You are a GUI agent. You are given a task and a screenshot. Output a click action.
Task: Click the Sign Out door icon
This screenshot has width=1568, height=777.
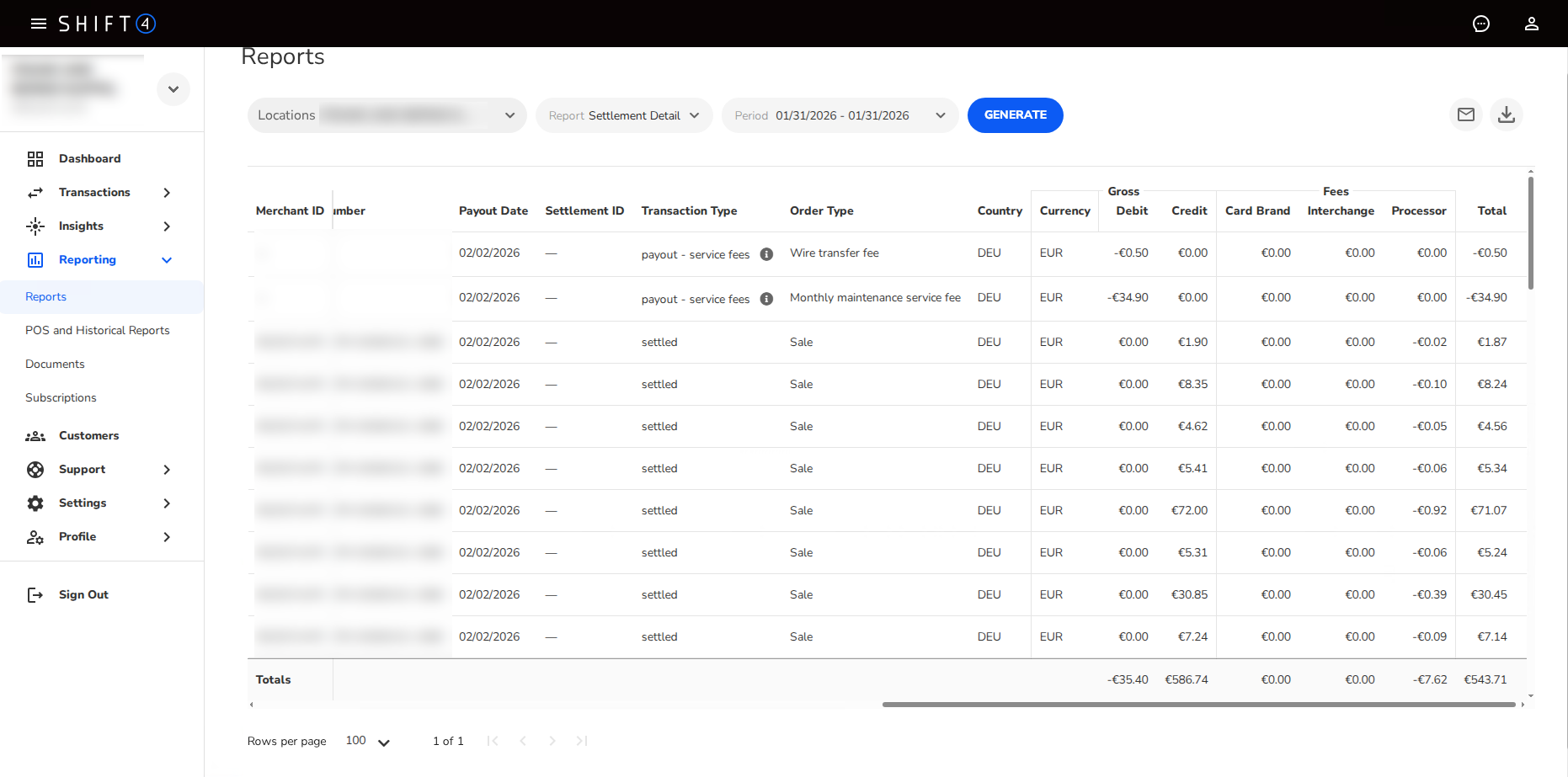click(x=35, y=595)
